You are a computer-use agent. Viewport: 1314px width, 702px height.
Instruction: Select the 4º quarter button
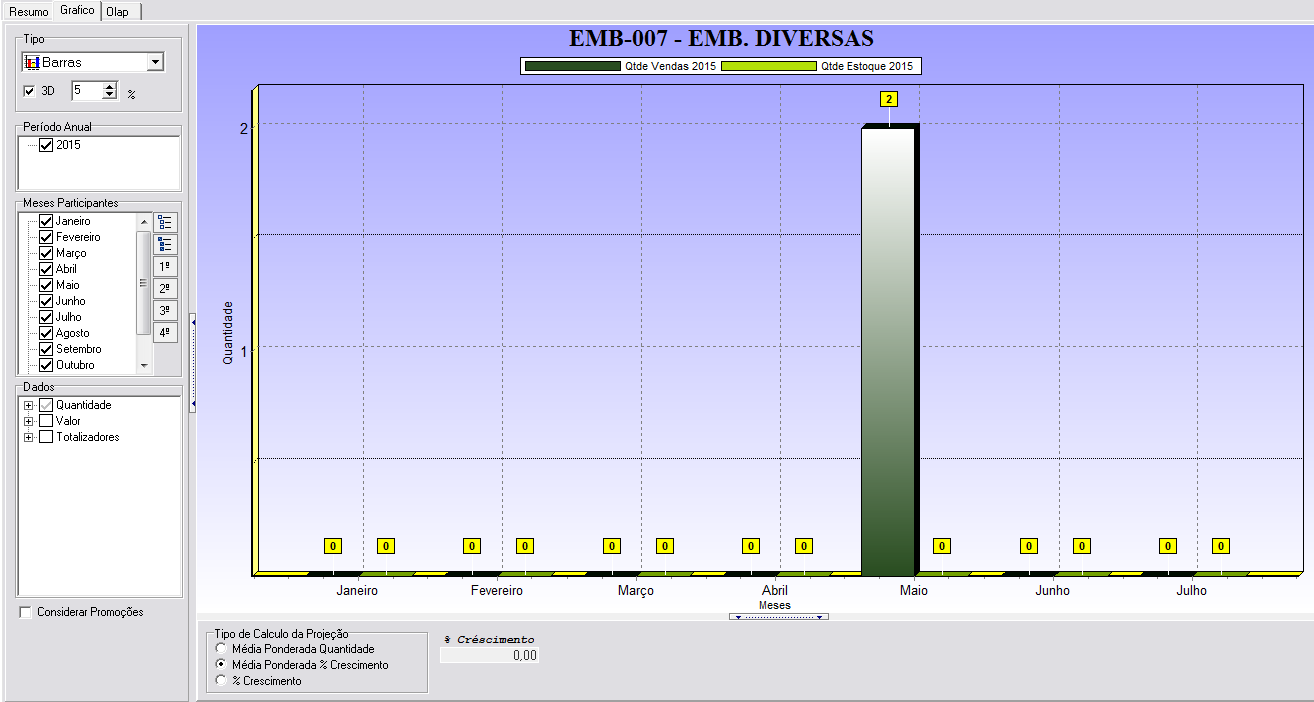coord(166,332)
